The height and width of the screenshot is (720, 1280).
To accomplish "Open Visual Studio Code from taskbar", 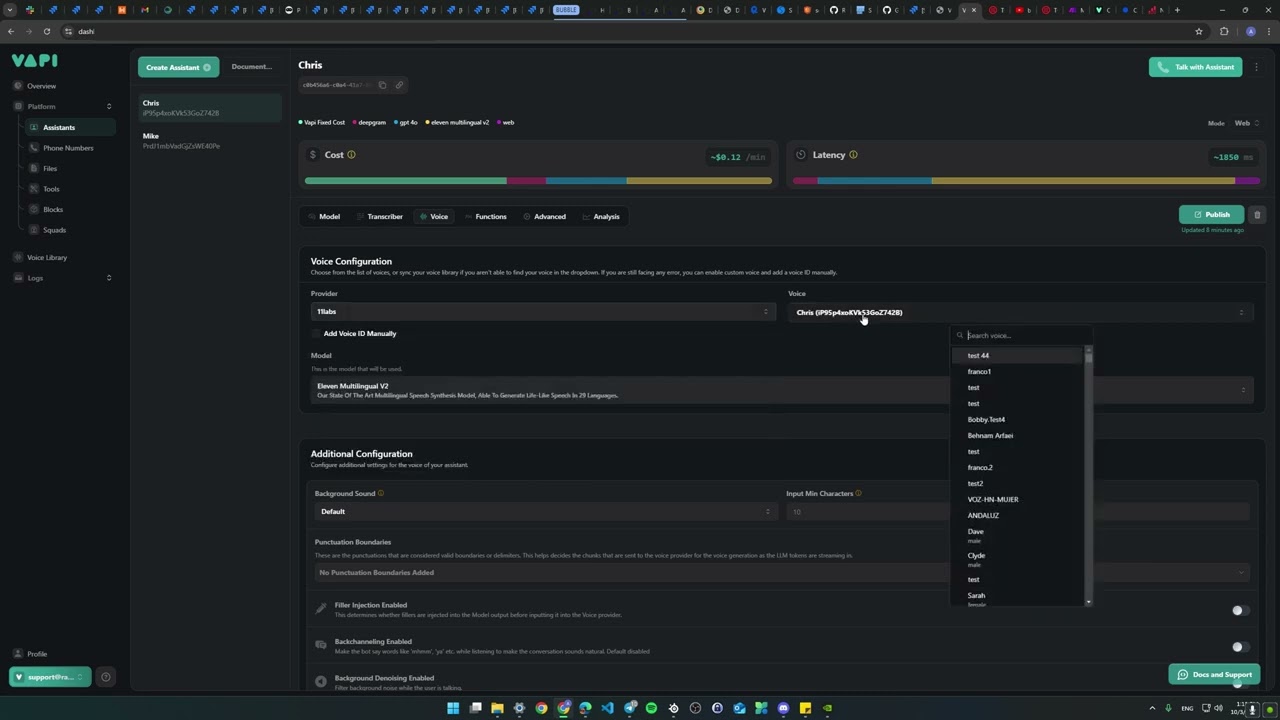I will click(x=607, y=708).
